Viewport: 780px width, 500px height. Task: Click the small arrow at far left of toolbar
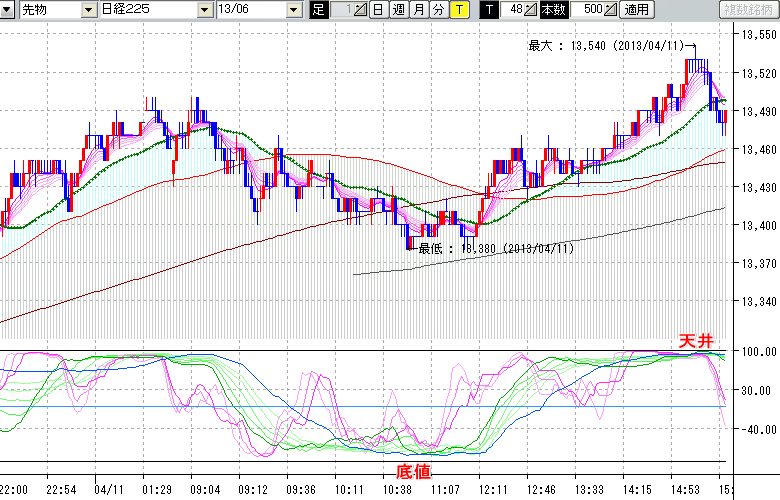[x=8, y=10]
